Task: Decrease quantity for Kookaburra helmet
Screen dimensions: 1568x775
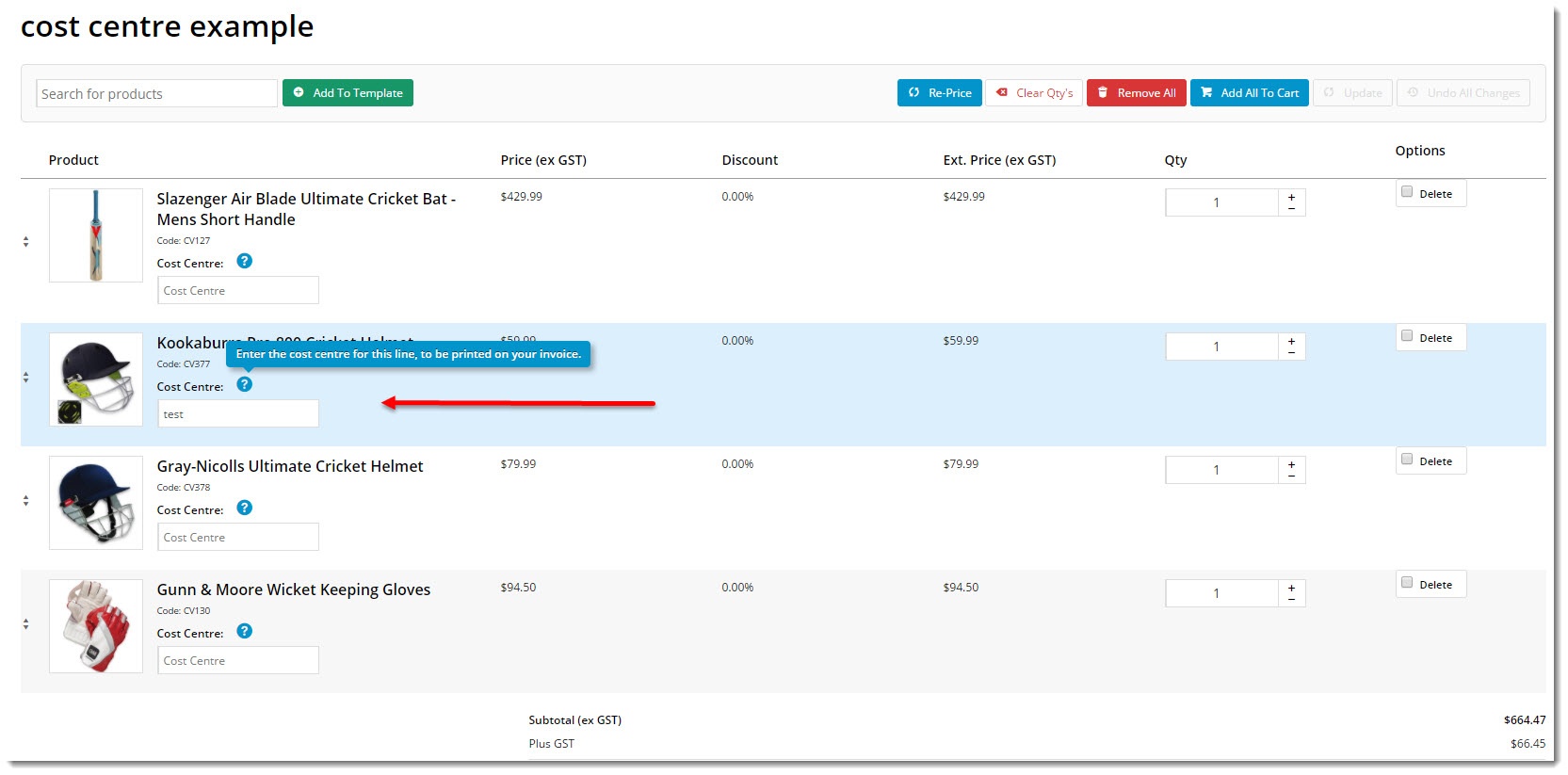Action: tap(1292, 352)
